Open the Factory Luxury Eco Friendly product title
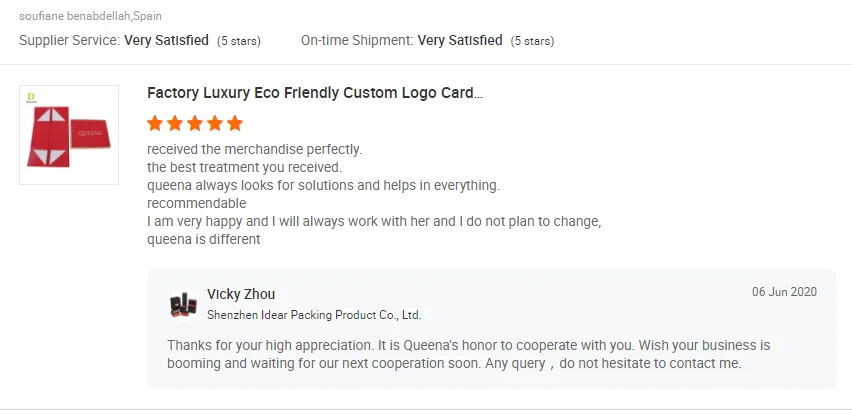 pyautogui.click(x=315, y=93)
